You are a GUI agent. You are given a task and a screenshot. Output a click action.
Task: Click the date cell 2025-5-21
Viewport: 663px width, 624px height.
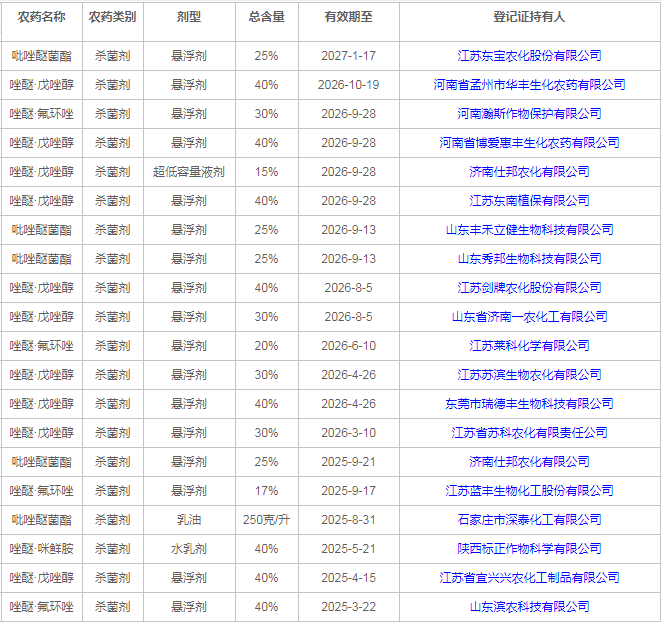click(348, 549)
